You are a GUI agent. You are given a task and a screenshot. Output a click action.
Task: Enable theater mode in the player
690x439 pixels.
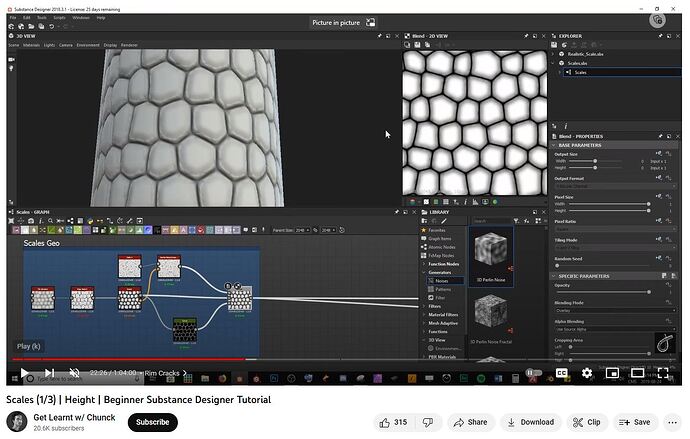pos(637,373)
